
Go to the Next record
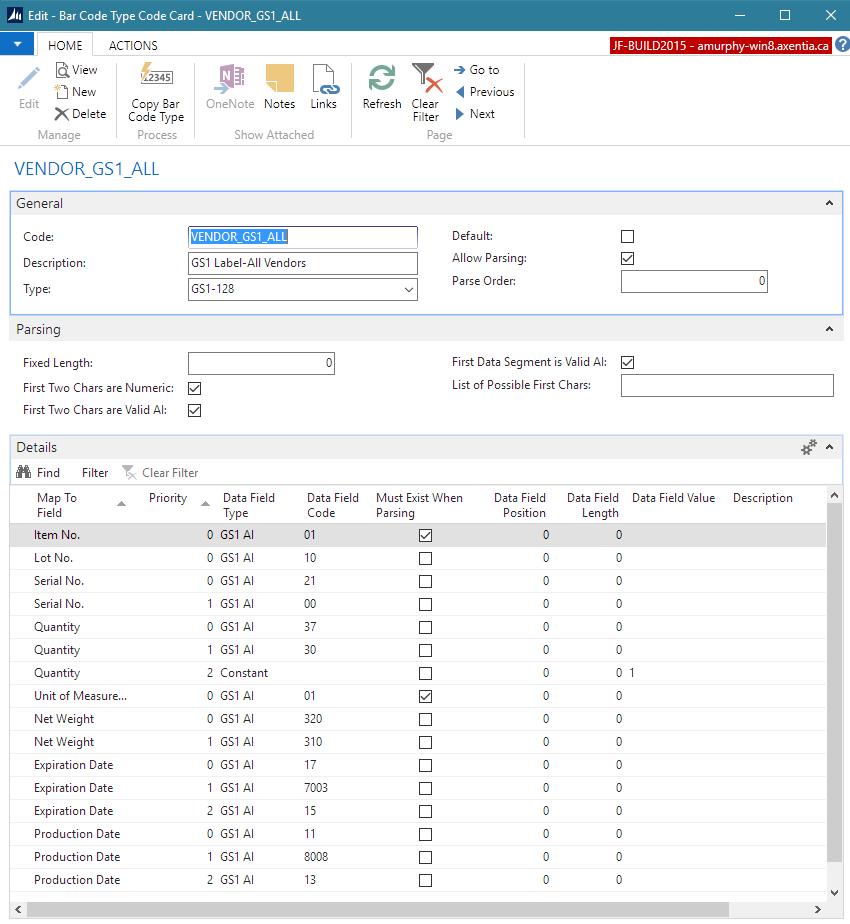[474, 114]
